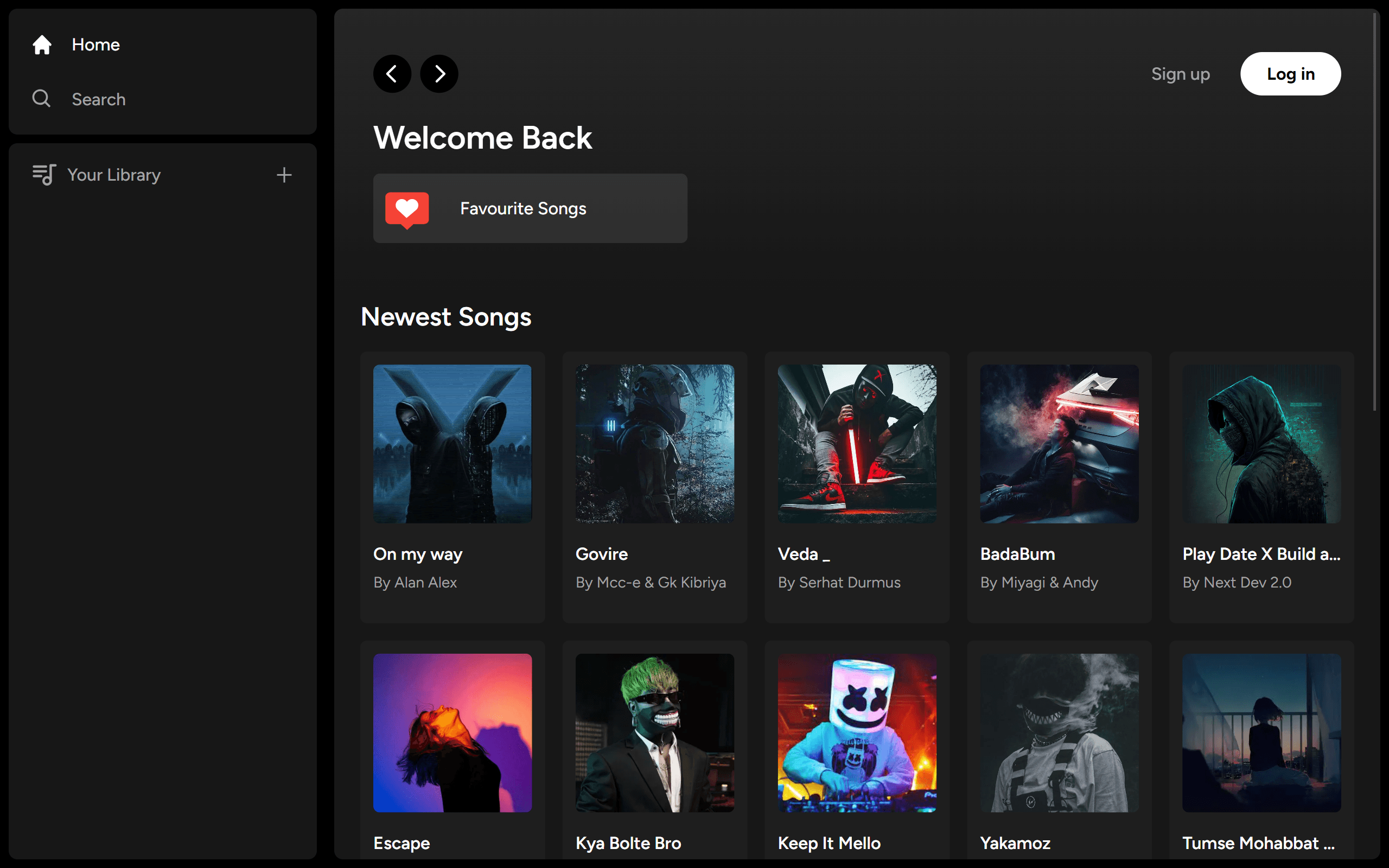The image size is (1389, 868).
Task: Click the Keep It Mello cover art
Action: pyautogui.click(x=857, y=733)
